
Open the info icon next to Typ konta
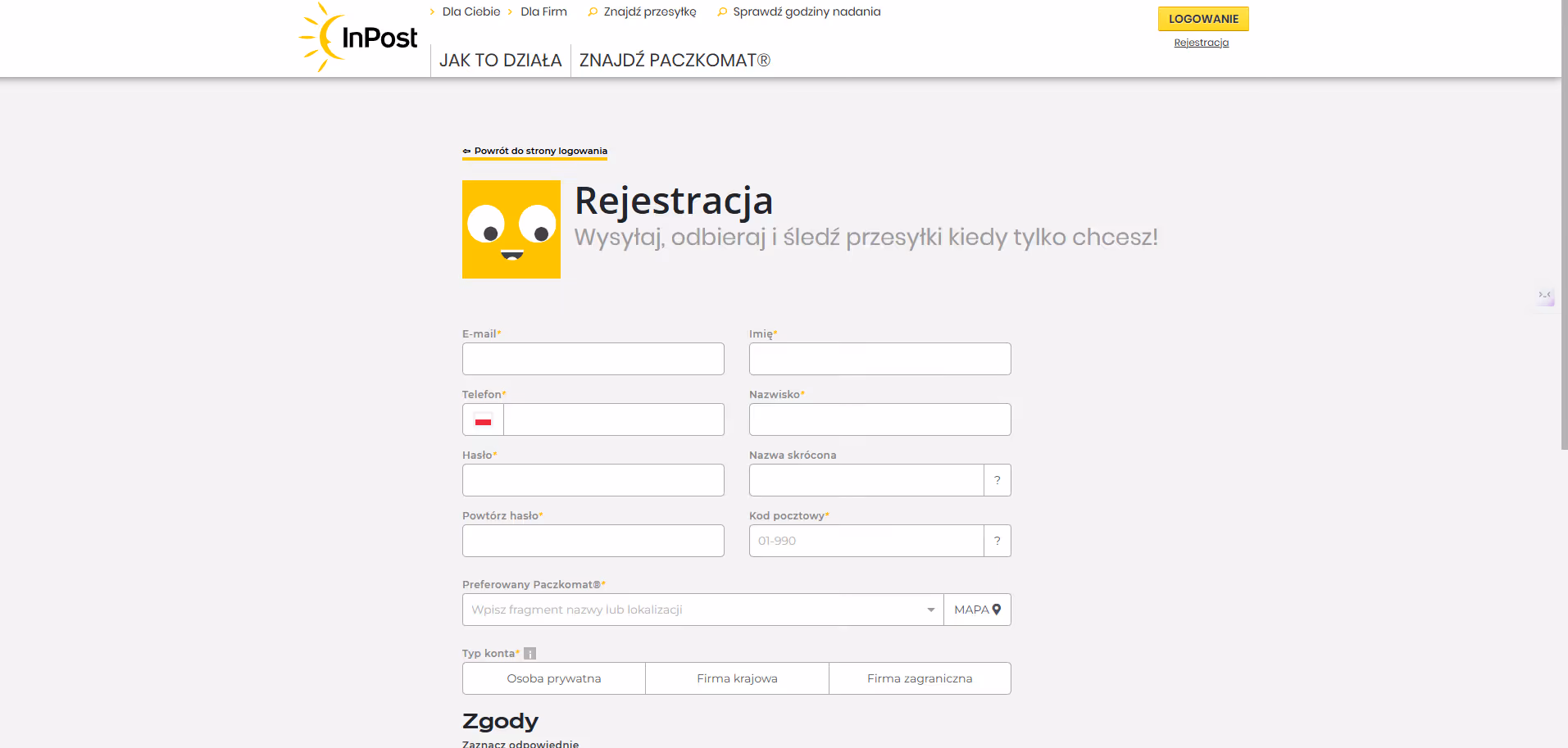coord(530,653)
